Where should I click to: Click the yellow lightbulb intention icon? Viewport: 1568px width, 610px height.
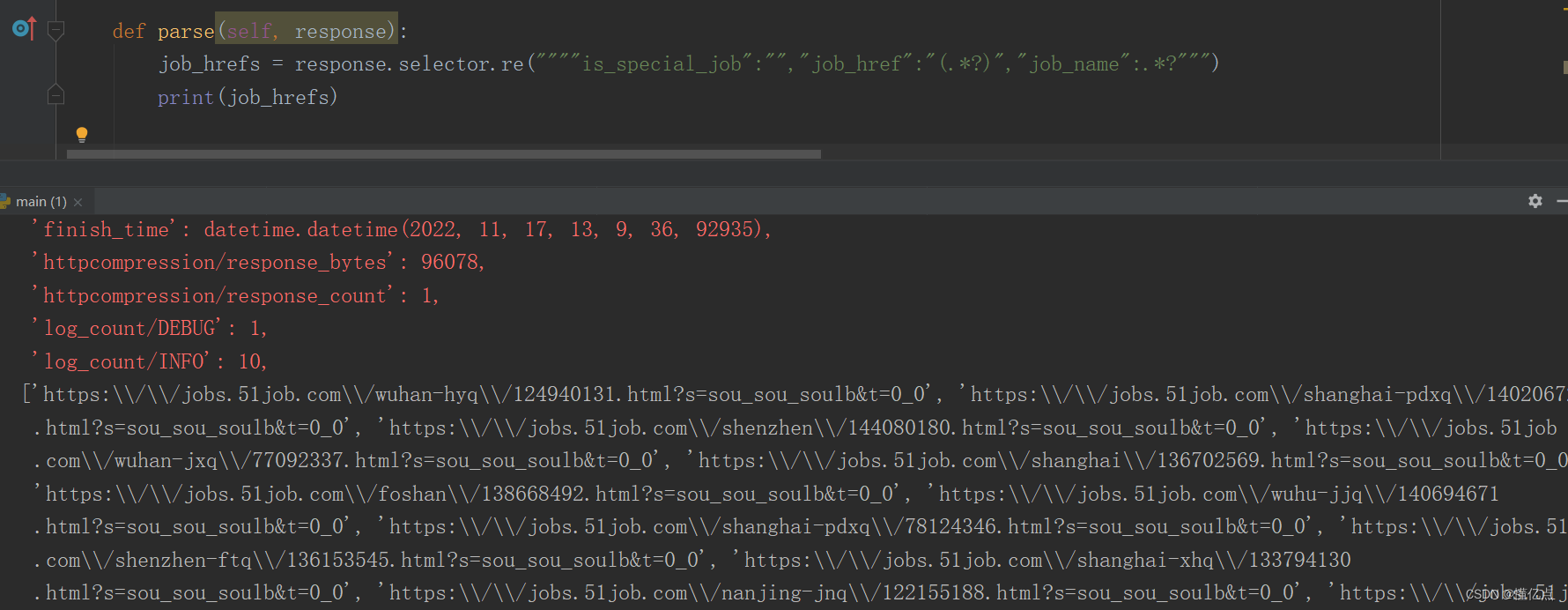pos(82,135)
